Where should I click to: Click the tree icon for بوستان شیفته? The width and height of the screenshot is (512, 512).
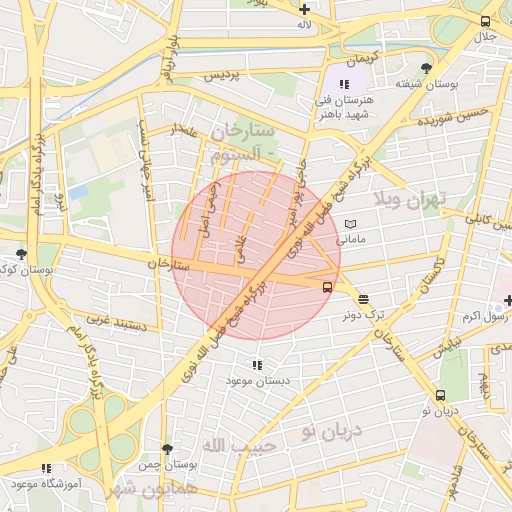click(x=426, y=69)
